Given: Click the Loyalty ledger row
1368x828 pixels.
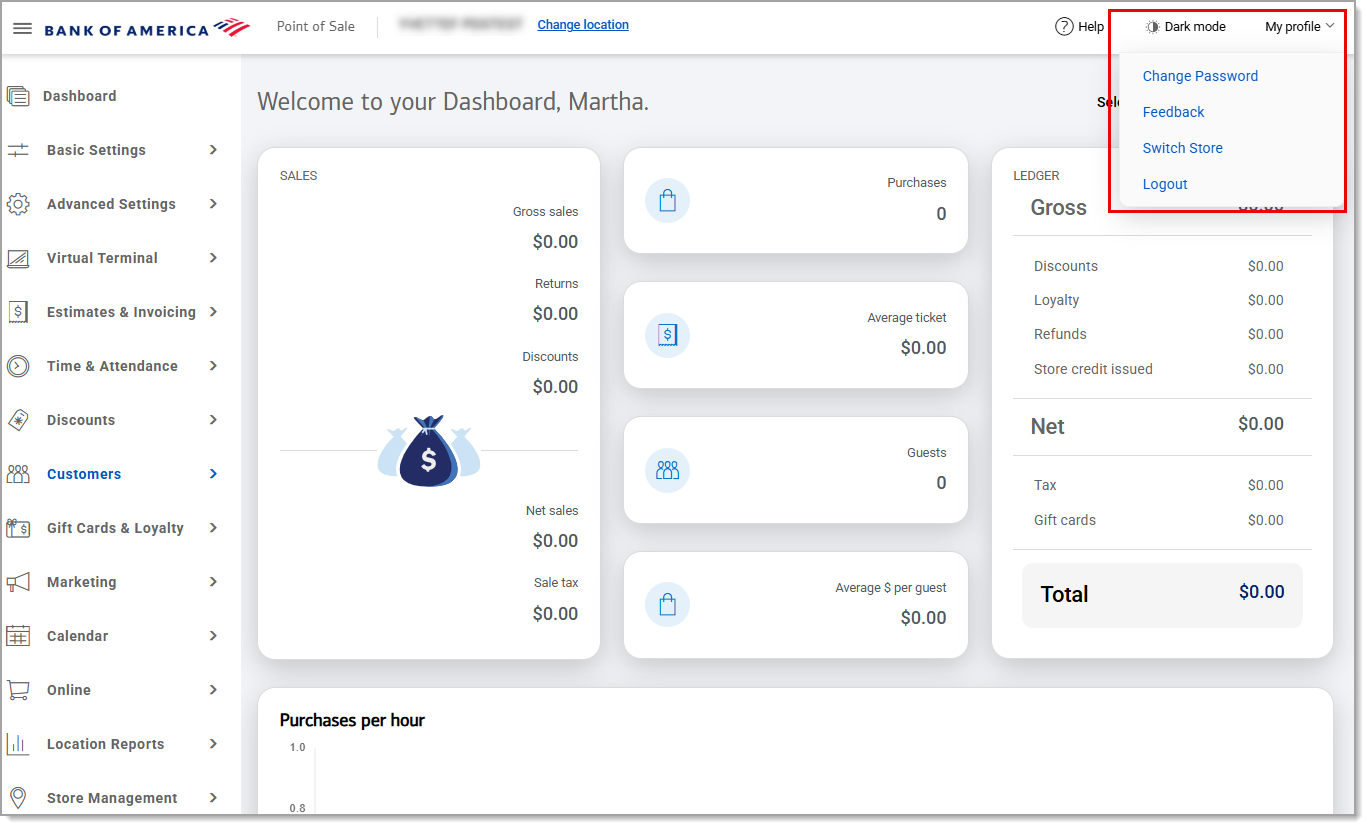Looking at the screenshot, I should coord(1159,300).
